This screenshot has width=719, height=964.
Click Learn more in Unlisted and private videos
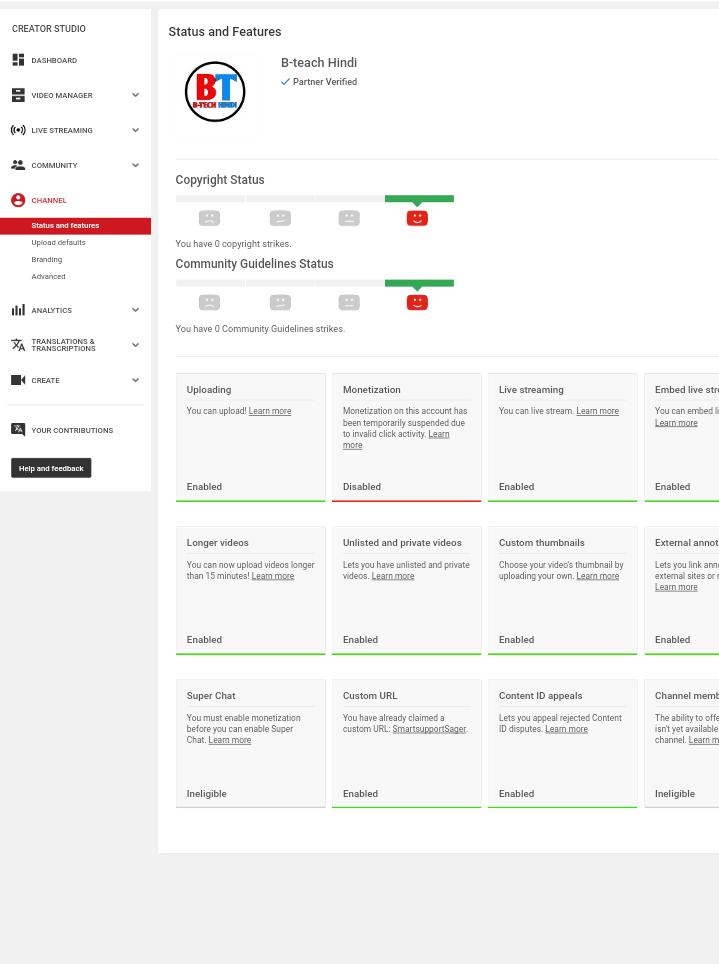[x=392, y=576]
